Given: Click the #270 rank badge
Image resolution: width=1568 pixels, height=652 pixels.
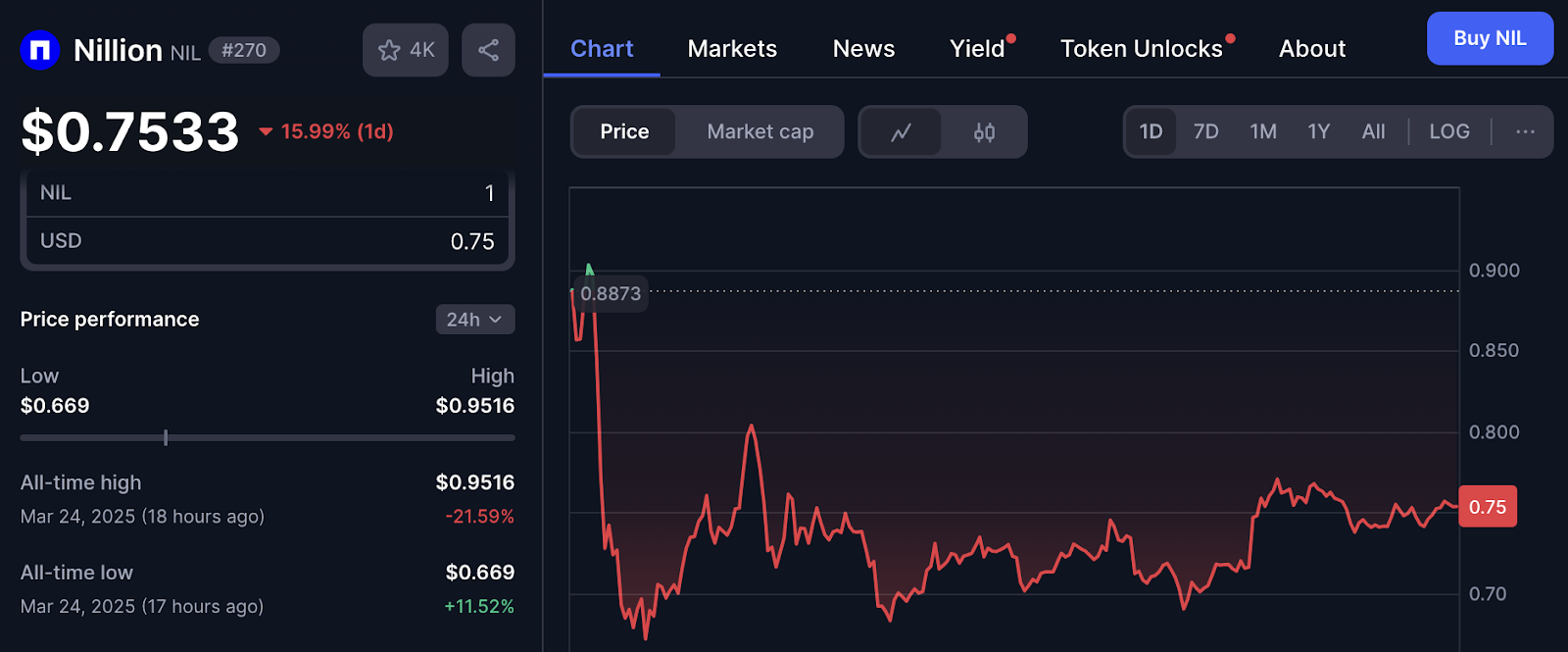Looking at the screenshot, I should [x=244, y=50].
